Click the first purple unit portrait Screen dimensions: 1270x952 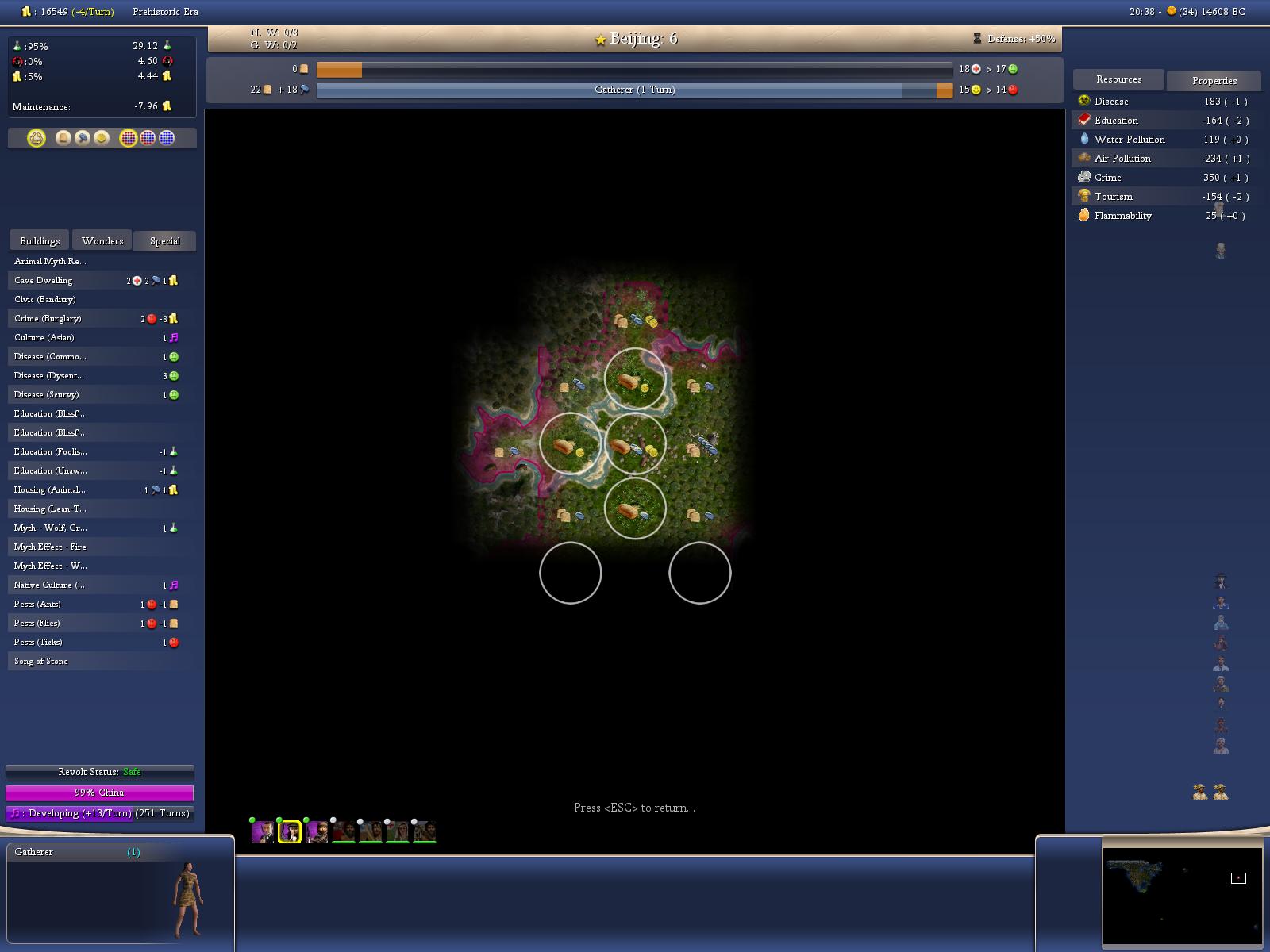coord(263,831)
